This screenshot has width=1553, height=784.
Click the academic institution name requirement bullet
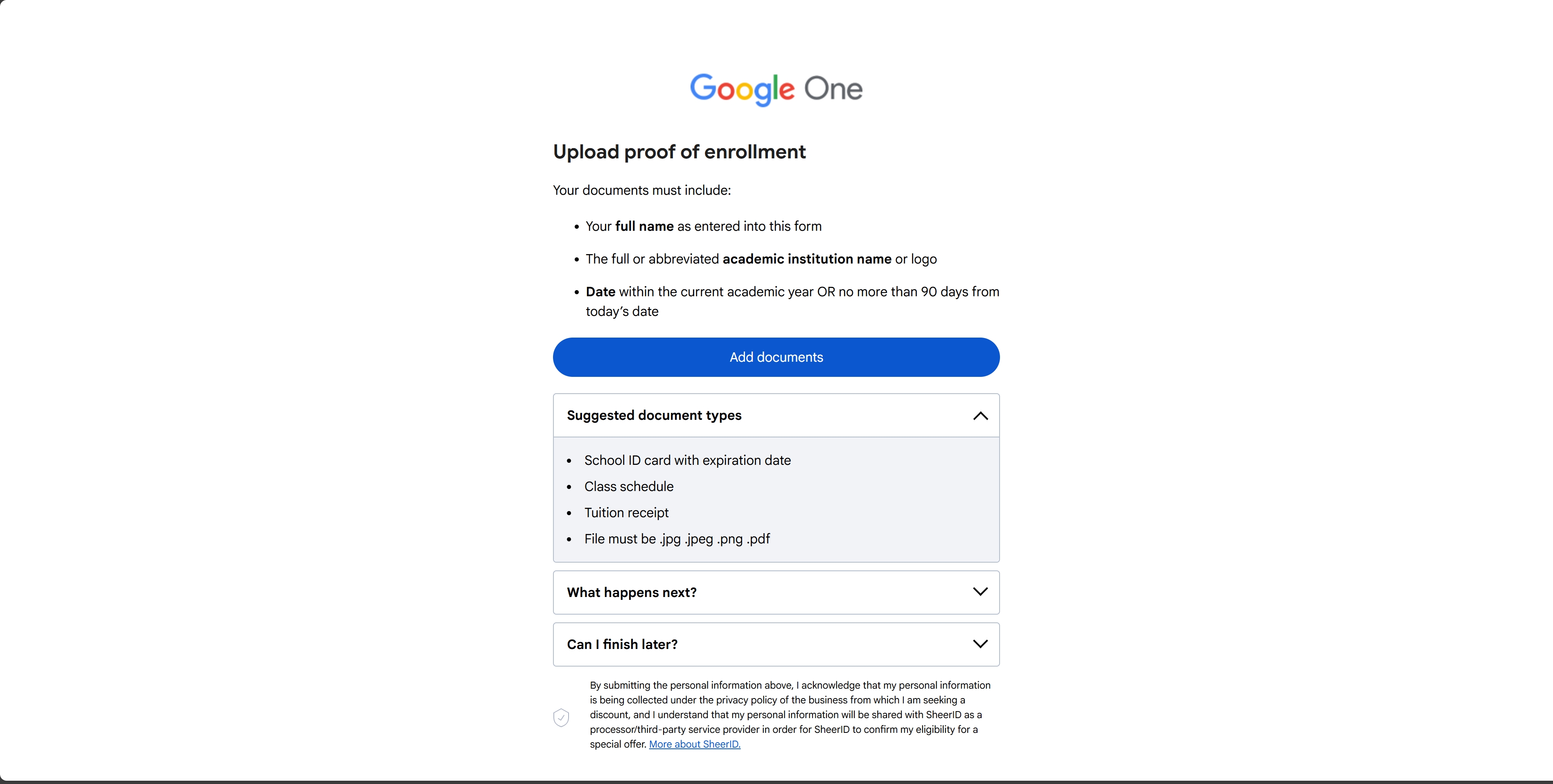[x=761, y=259]
